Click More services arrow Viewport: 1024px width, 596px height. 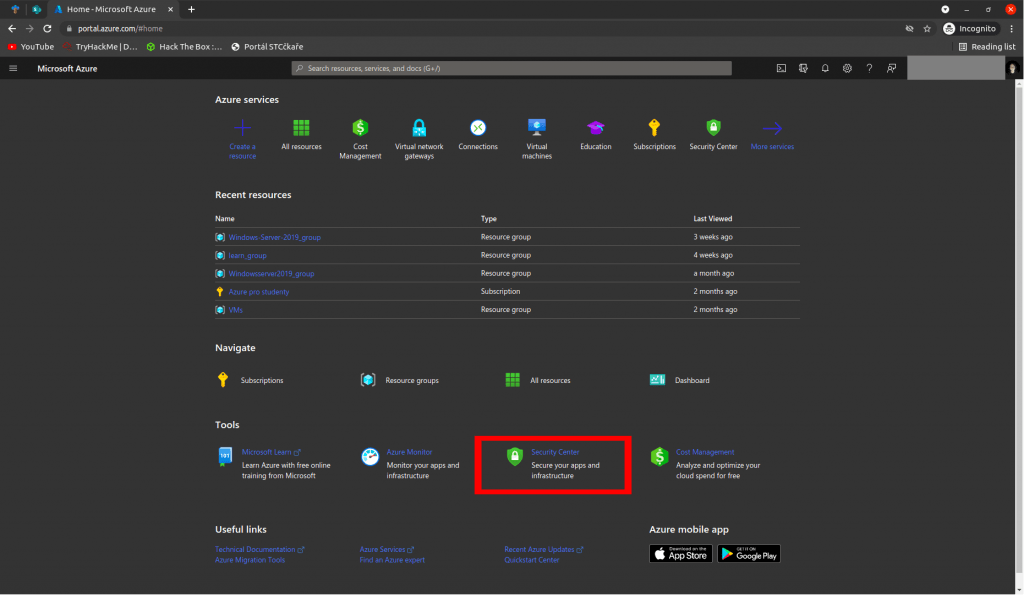click(x=772, y=128)
